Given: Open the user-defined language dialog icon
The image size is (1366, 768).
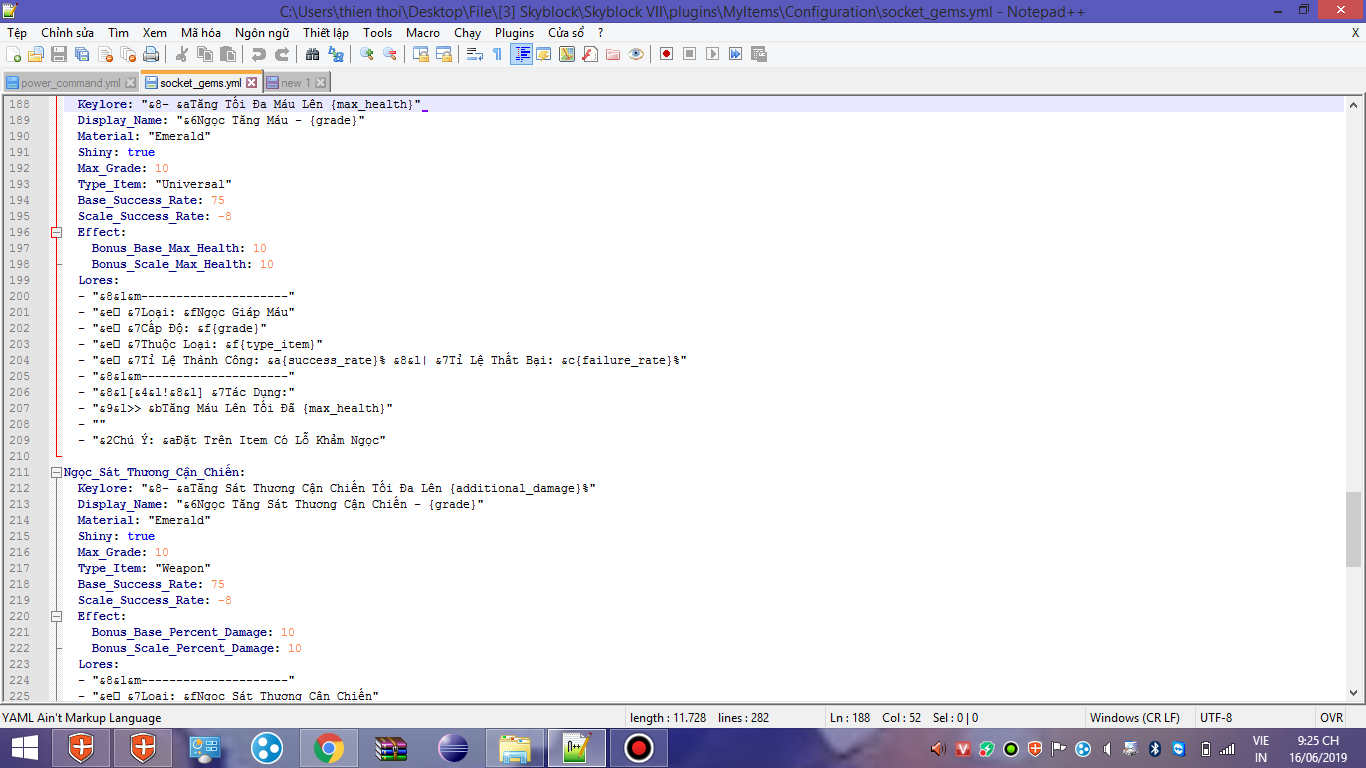Looking at the screenshot, I should [544, 54].
